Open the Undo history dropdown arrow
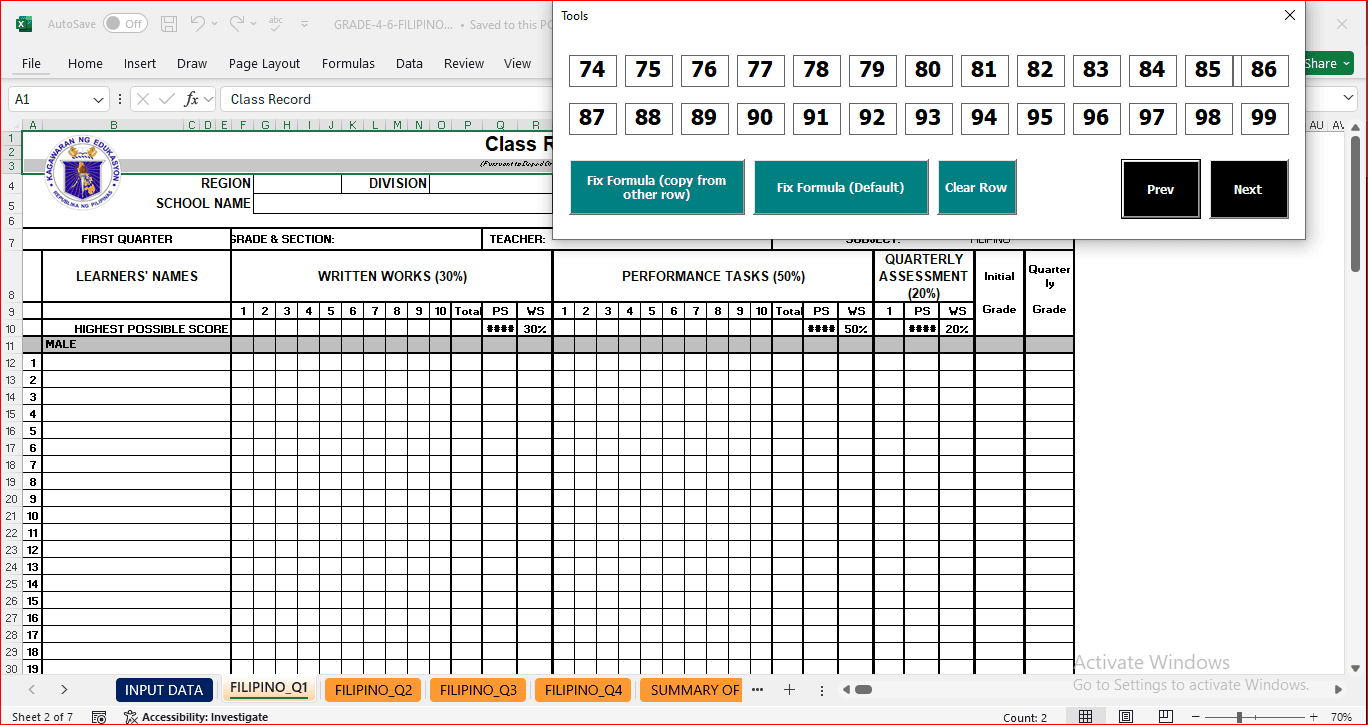This screenshot has width=1368, height=725. (216, 23)
